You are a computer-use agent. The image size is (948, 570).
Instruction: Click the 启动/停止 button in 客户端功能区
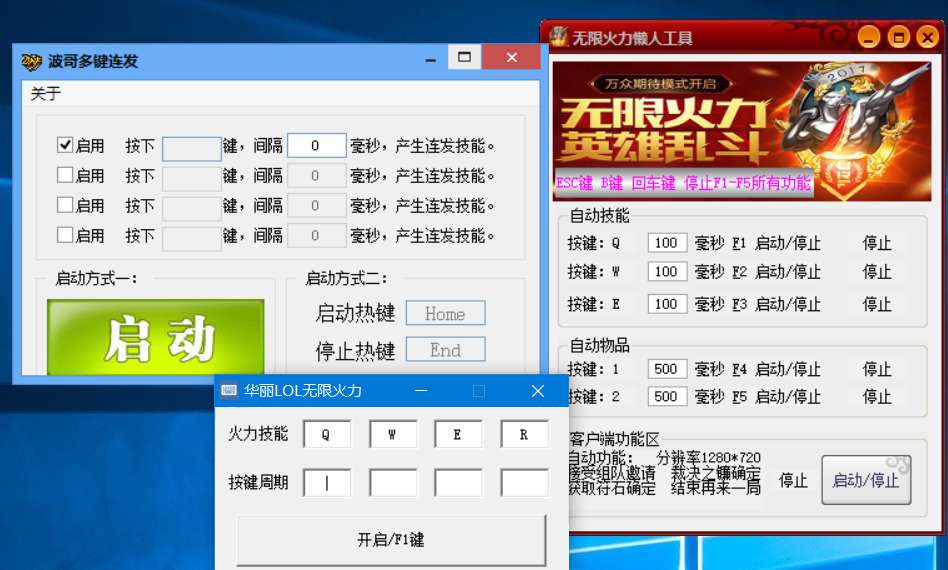(866, 481)
